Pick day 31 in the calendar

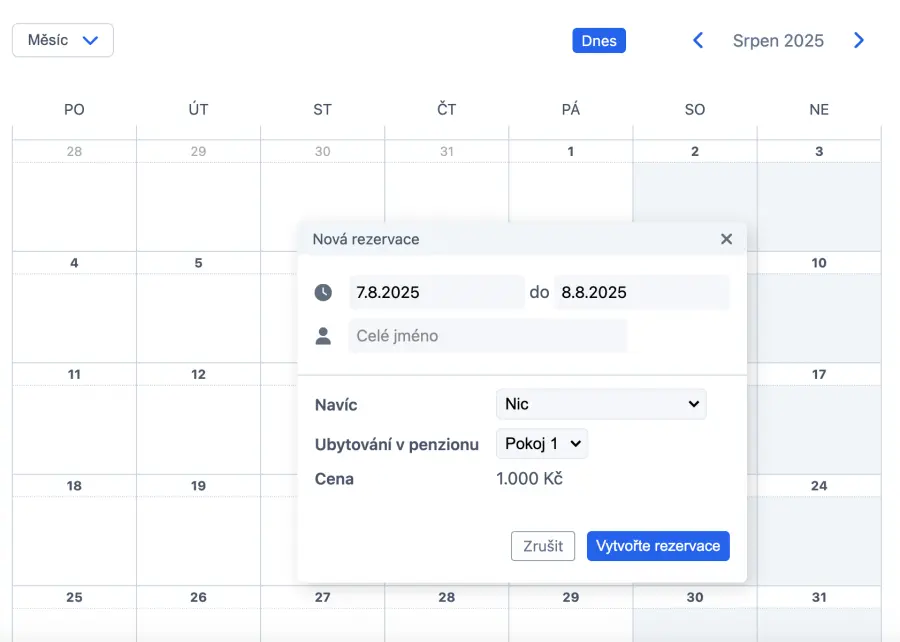[x=819, y=615]
